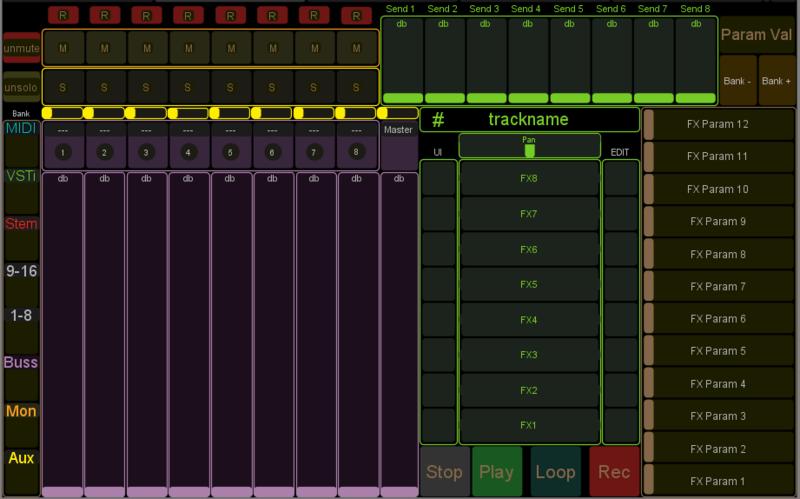Image resolution: width=800 pixels, height=499 pixels.
Task: Select track number 6 button
Action: coord(272,152)
